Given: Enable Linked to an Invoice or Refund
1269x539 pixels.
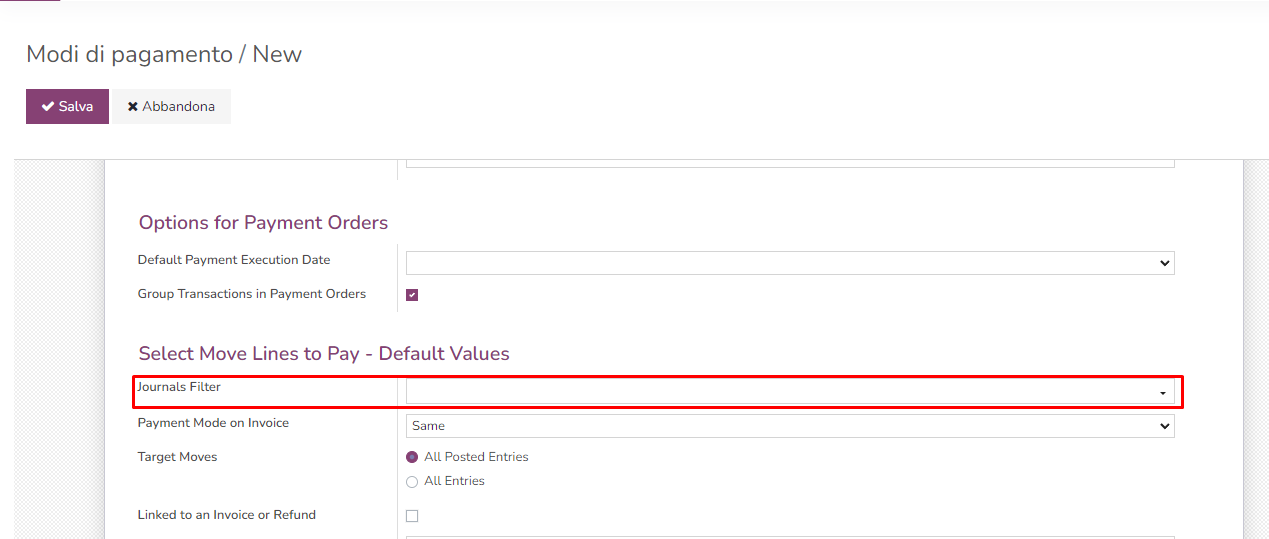Looking at the screenshot, I should tap(412, 516).
